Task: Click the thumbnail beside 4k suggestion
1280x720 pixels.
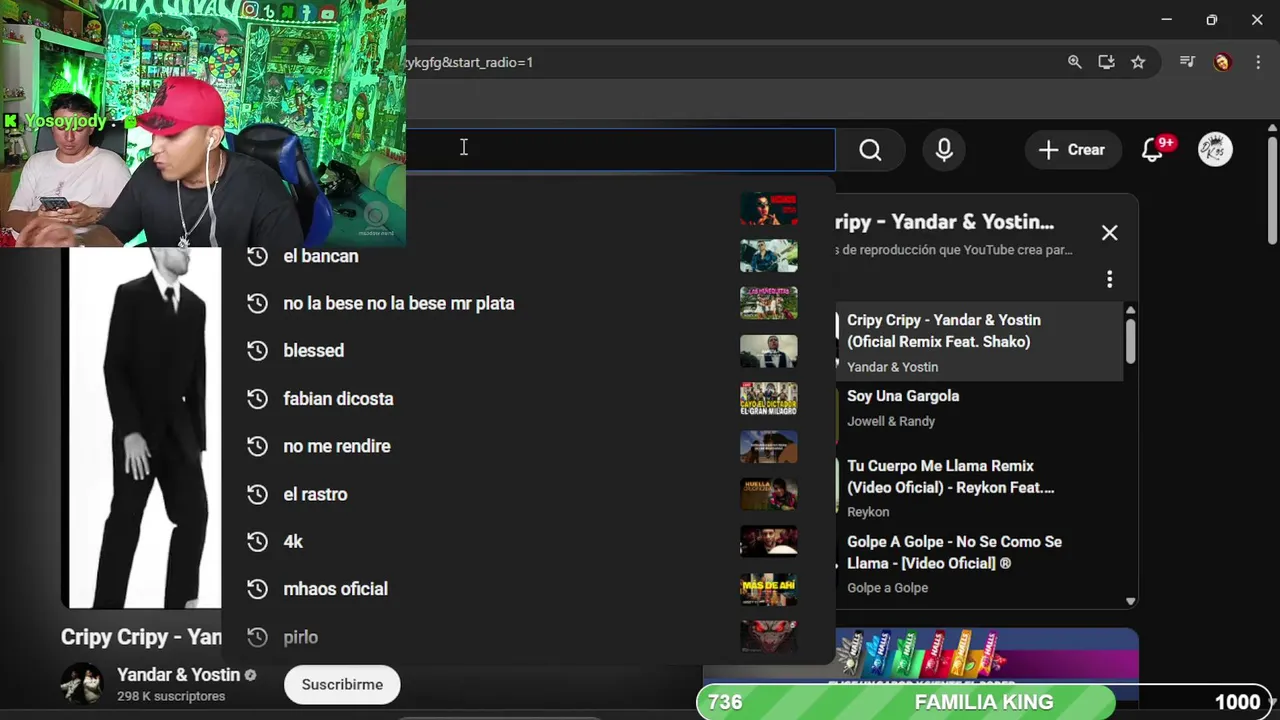Action: [769, 541]
